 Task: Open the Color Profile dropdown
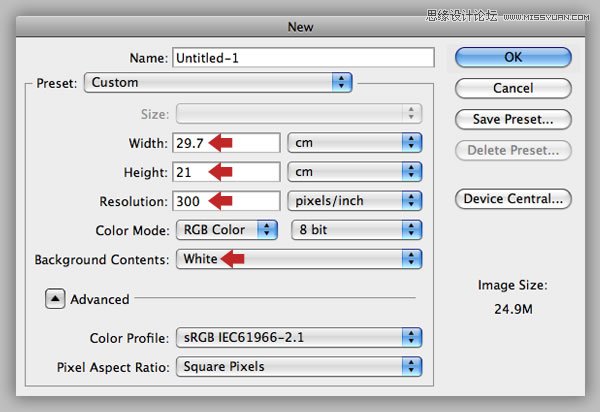pyautogui.click(x=299, y=337)
